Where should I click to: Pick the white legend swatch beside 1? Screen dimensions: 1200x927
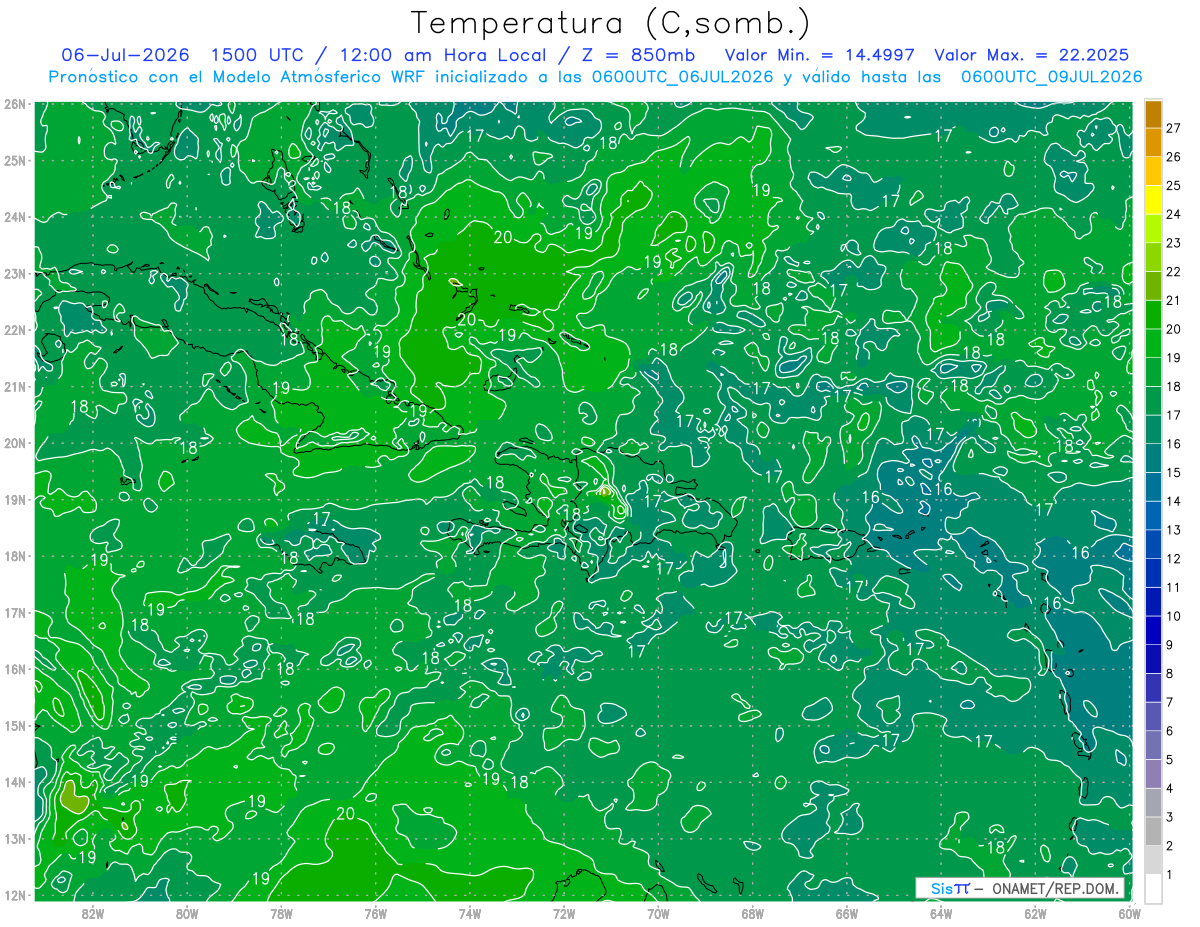1153,888
